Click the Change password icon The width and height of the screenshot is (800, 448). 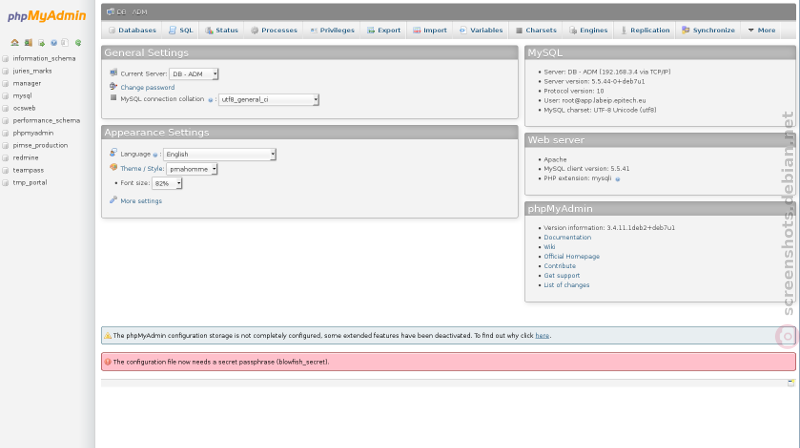(113, 86)
